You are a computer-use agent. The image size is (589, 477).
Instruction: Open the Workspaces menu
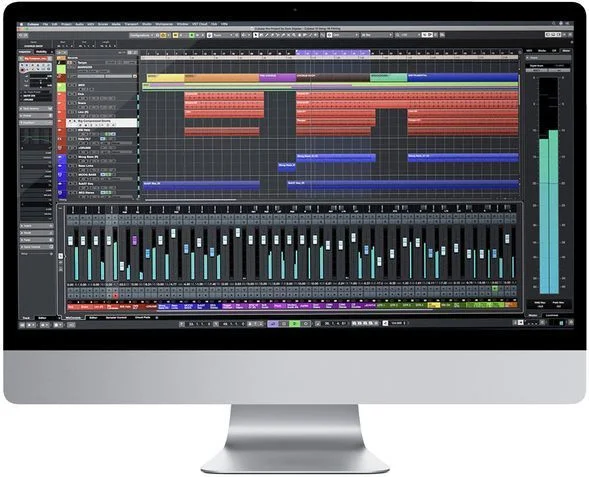[163, 24]
